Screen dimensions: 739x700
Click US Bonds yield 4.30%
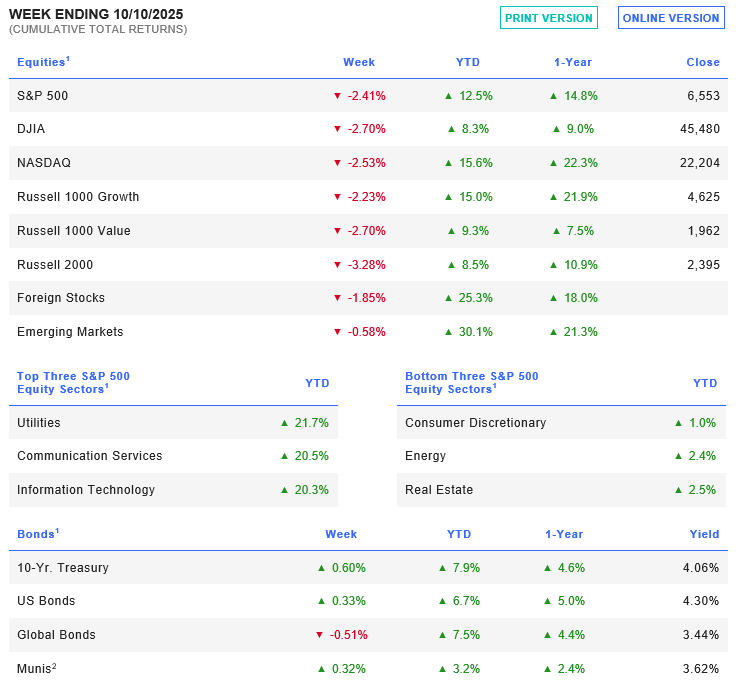701,601
